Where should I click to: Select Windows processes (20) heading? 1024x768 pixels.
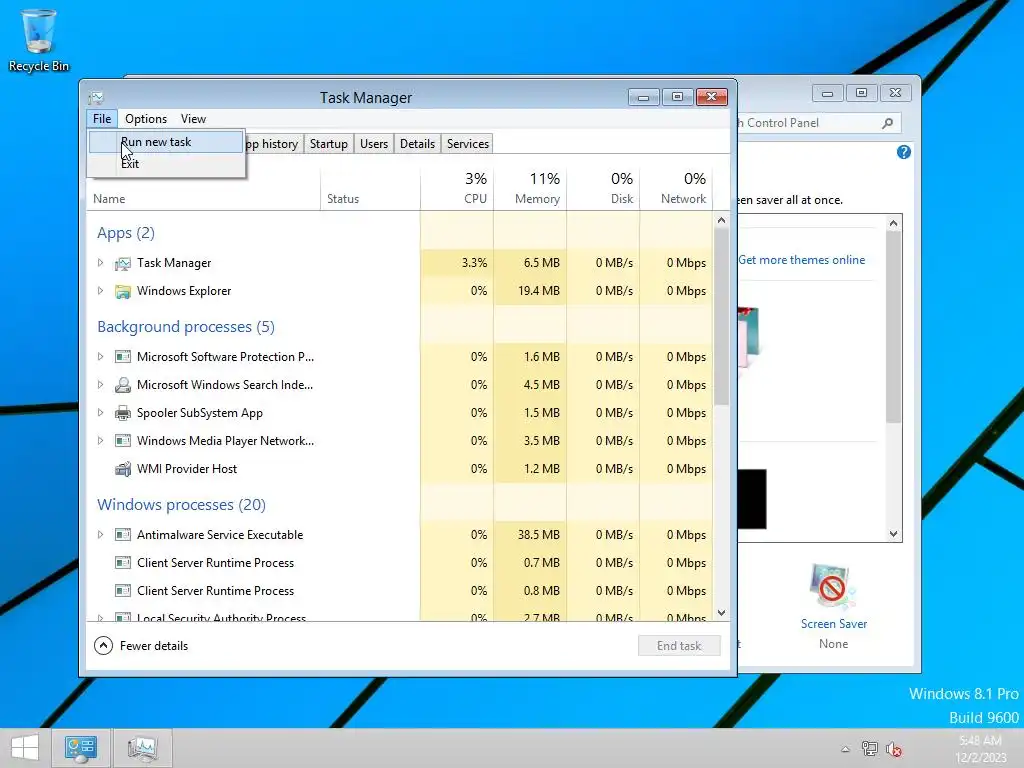point(182,505)
